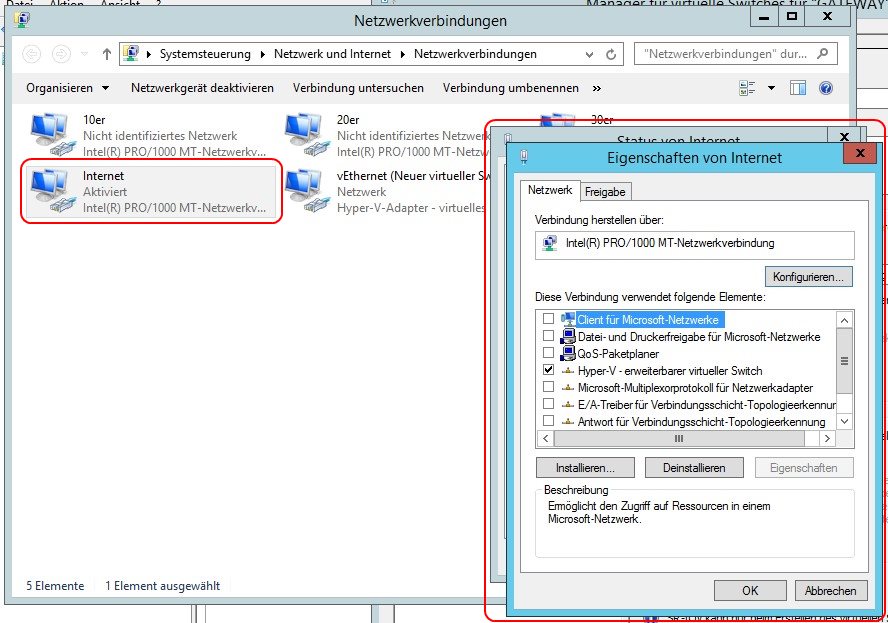Open address bar history dropdown

(589, 54)
